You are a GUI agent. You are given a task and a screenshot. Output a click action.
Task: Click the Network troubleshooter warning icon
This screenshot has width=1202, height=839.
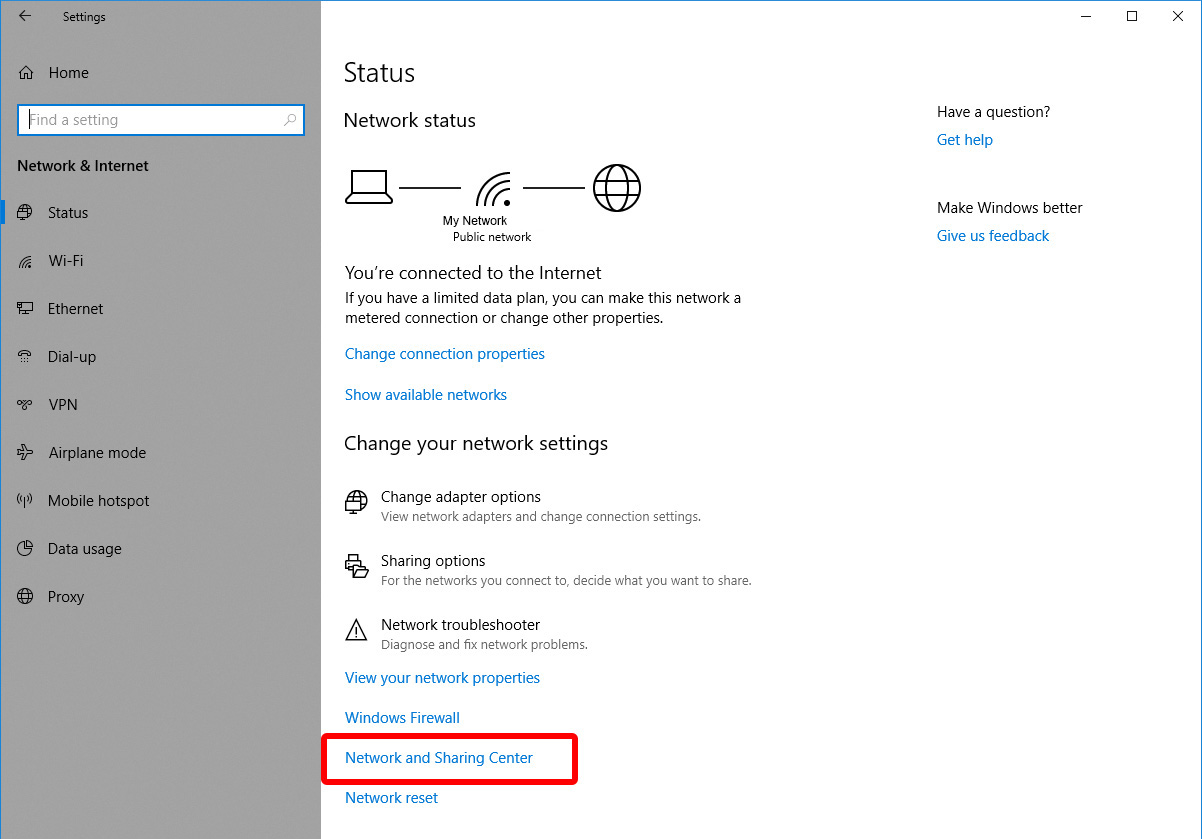coord(356,630)
